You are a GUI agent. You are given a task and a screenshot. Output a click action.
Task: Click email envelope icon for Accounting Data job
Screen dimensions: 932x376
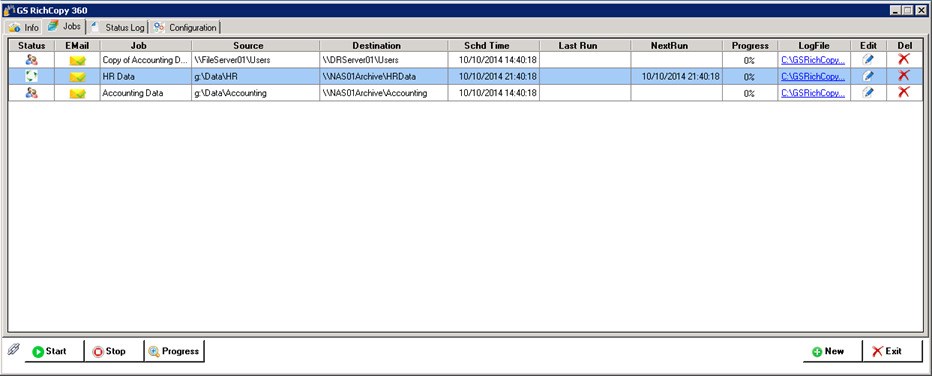[x=77, y=93]
